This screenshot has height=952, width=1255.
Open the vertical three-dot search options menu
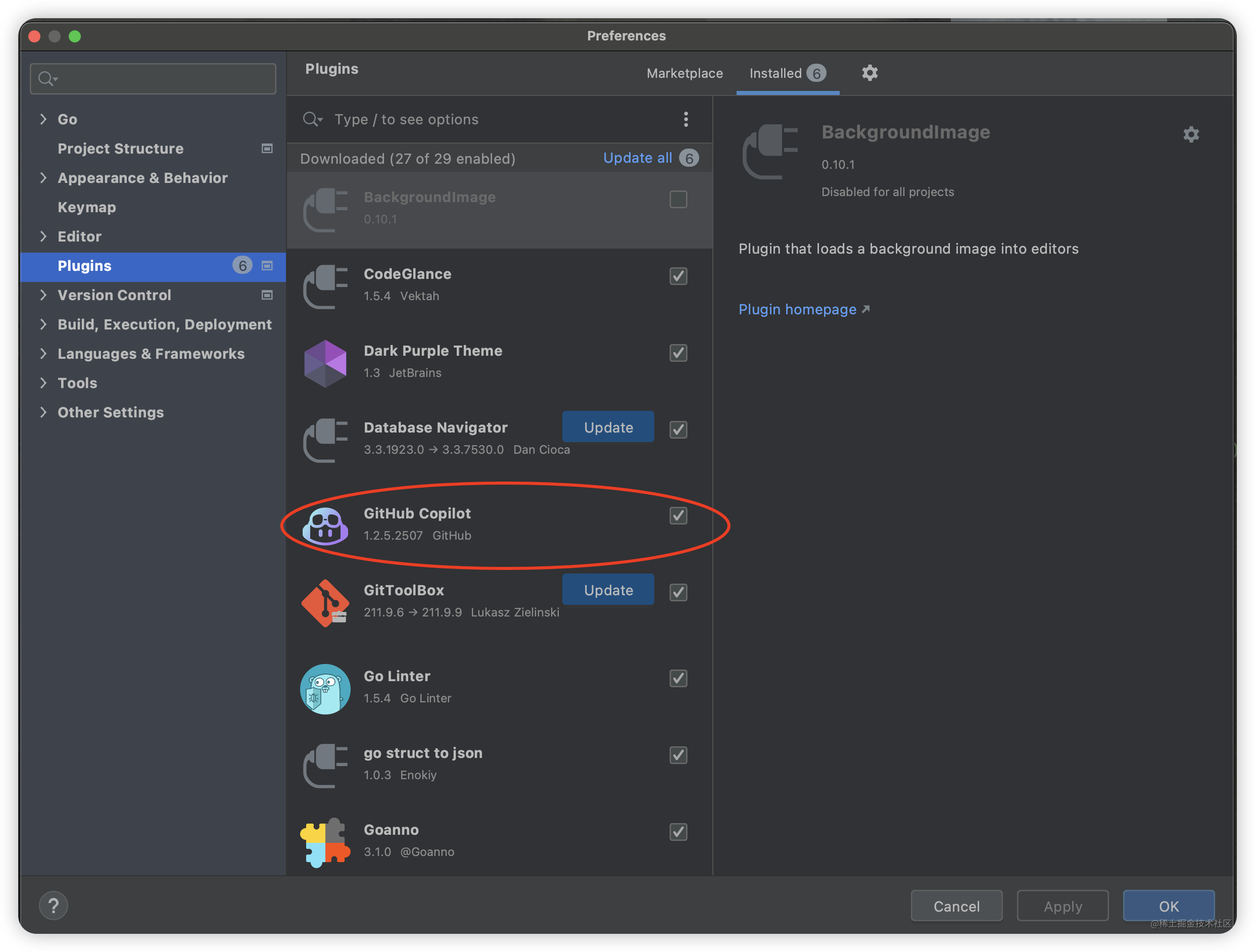(x=686, y=119)
